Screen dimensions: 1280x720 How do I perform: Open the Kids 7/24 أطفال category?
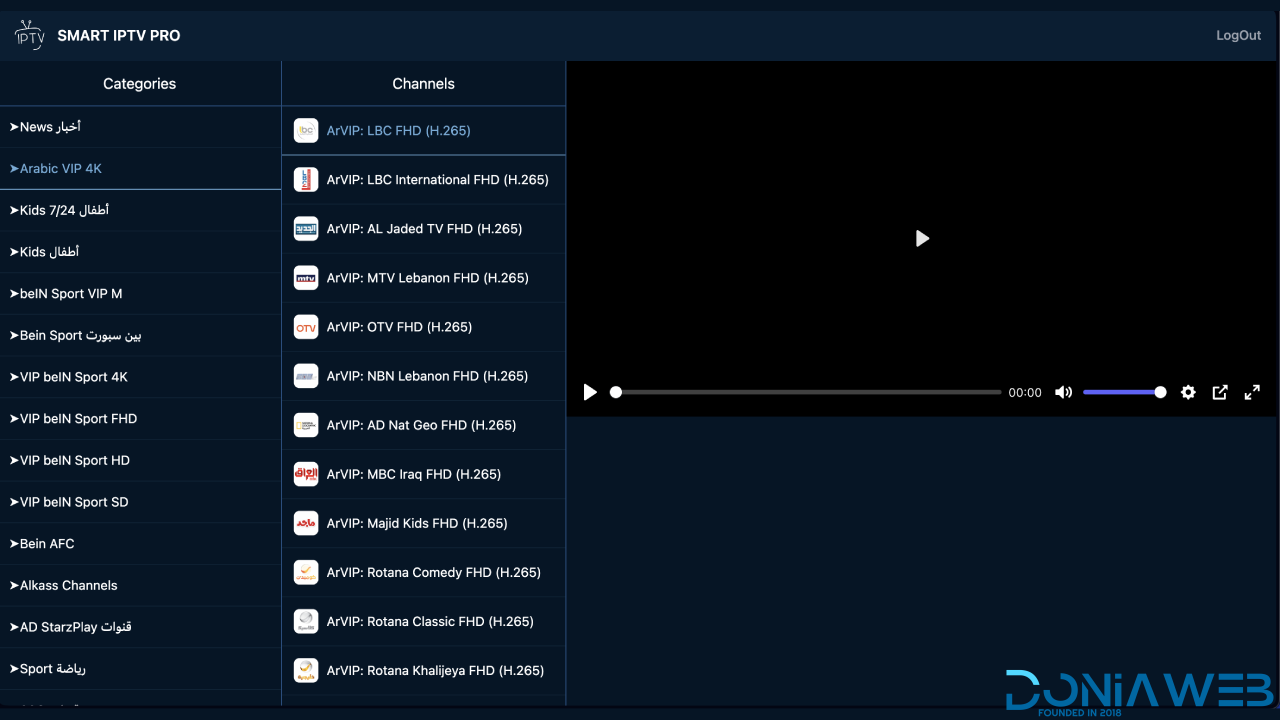[140, 210]
